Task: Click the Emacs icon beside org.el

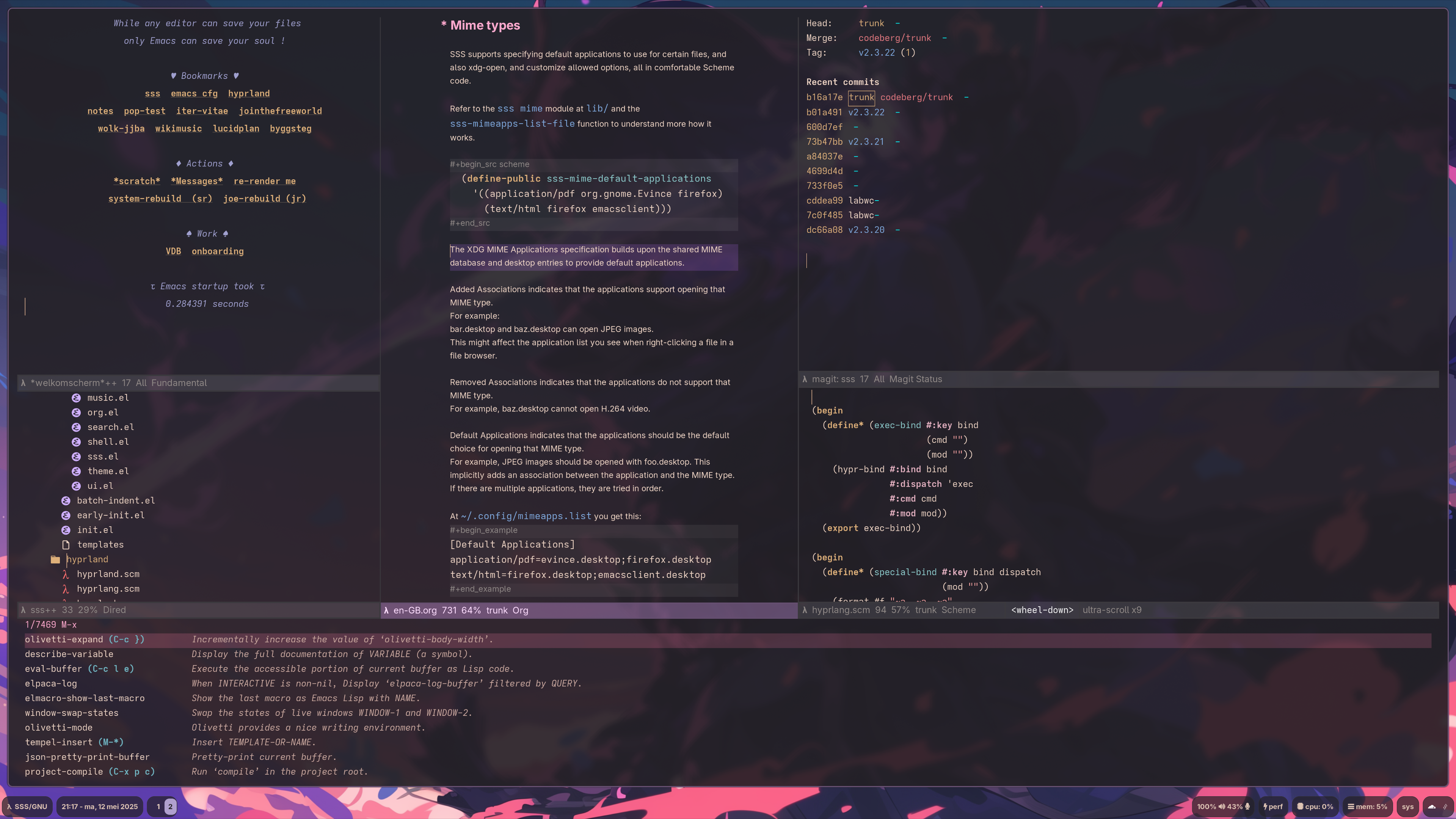Action: (76, 413)
